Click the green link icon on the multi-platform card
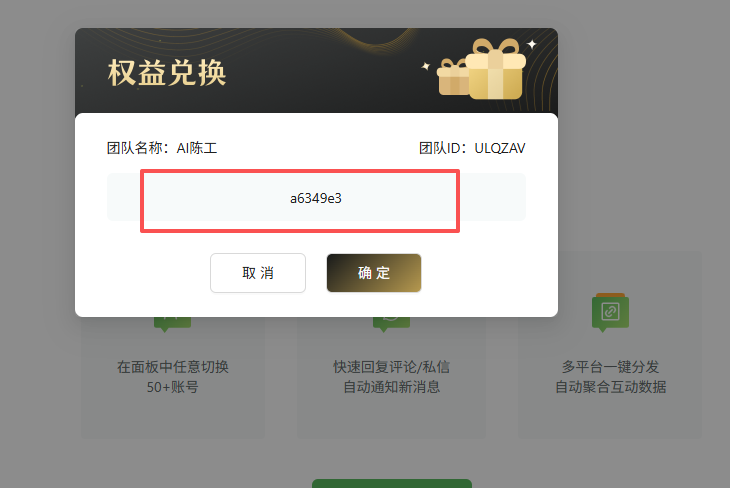Image resolution: width=730 pixels, height=488 pixels. pyautogui.click(x=610, y=312)
